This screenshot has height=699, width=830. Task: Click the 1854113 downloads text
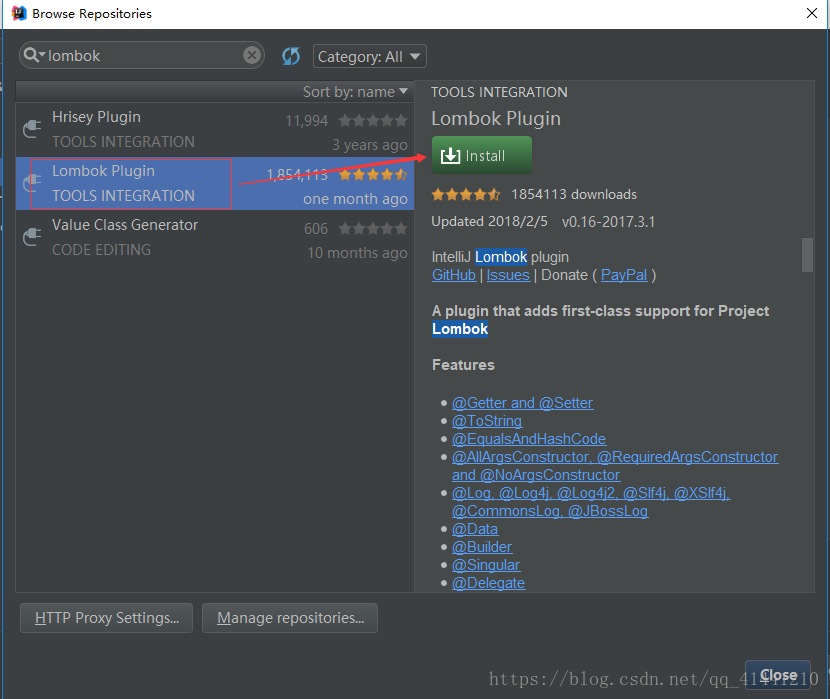coord(574,194)
